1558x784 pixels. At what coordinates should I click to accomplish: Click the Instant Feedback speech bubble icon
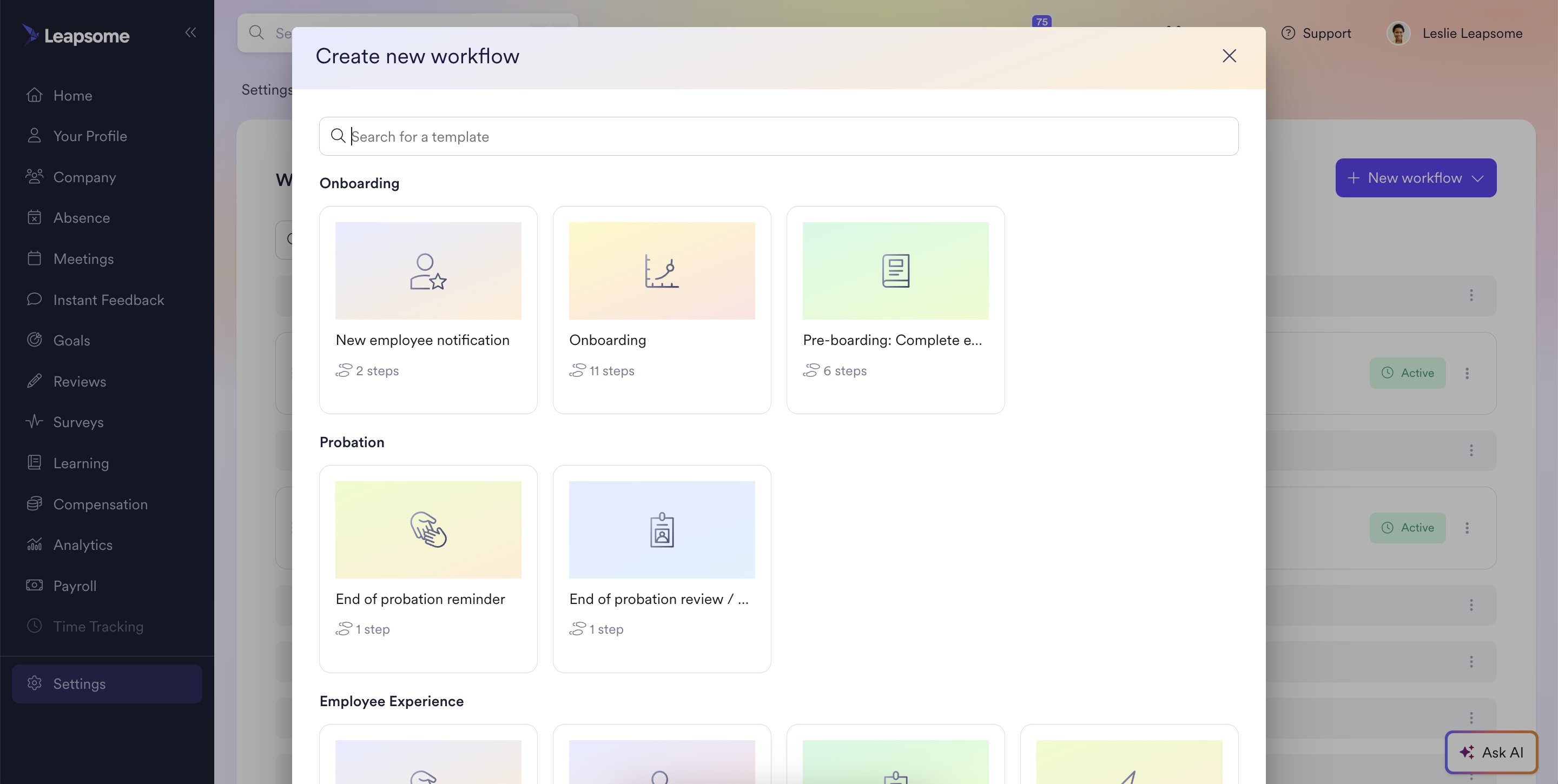click(35, 298)
